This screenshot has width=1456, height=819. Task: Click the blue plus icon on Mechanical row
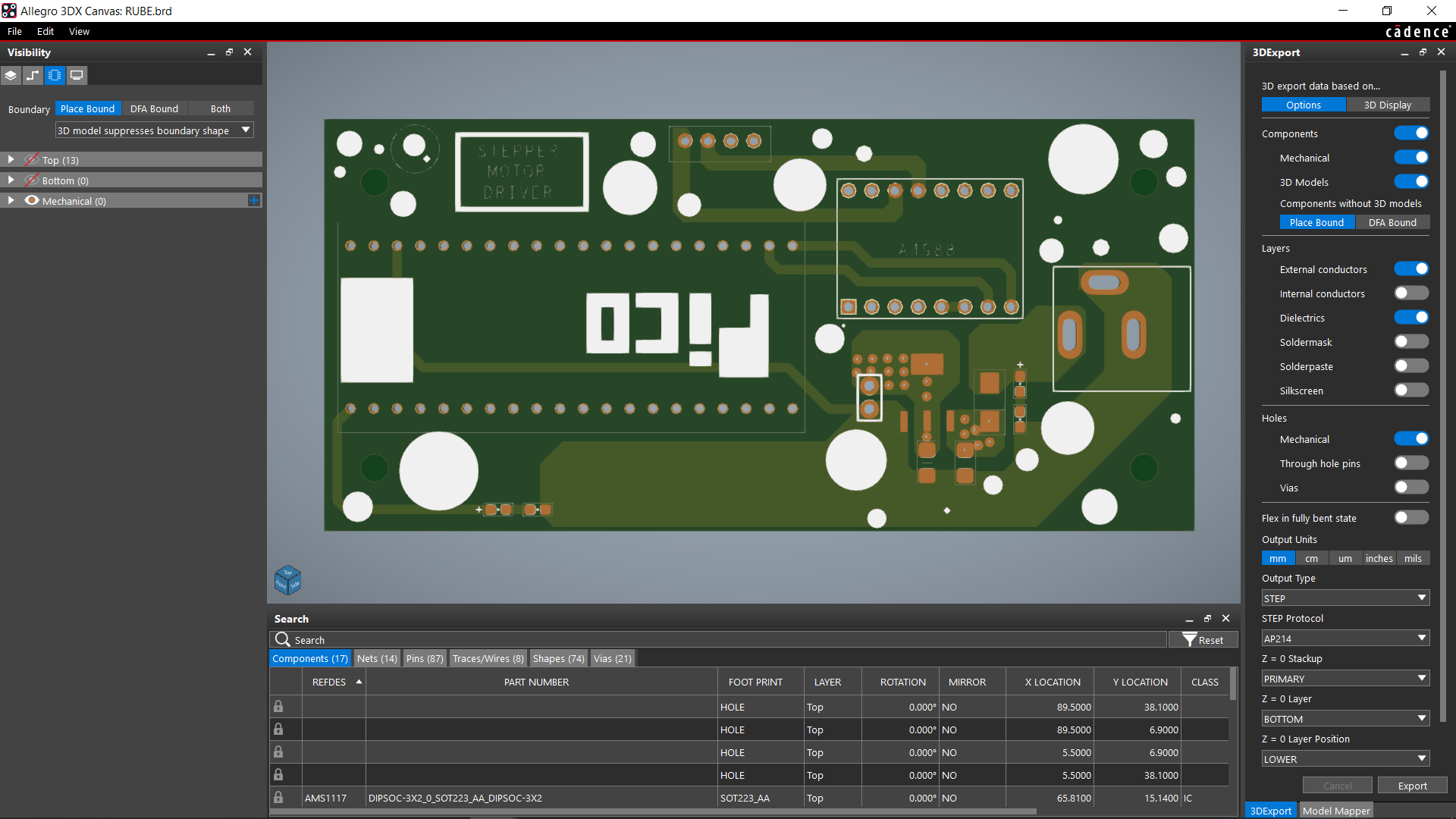click(254, 201)
